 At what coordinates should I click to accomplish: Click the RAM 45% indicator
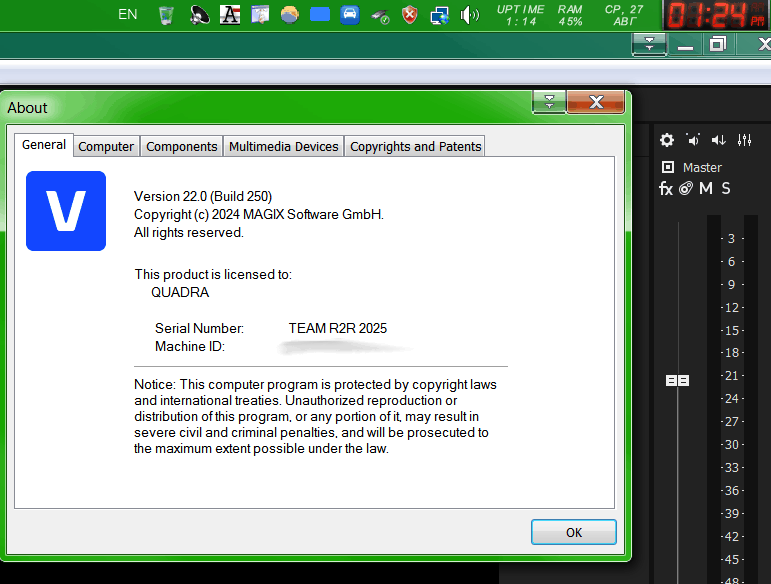pos(570,15)
